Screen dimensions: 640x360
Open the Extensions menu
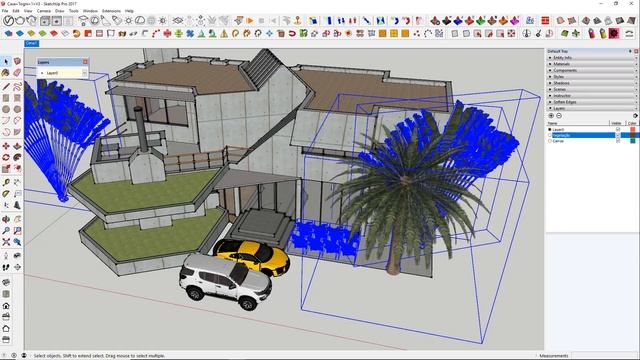[x=111, y=11]
